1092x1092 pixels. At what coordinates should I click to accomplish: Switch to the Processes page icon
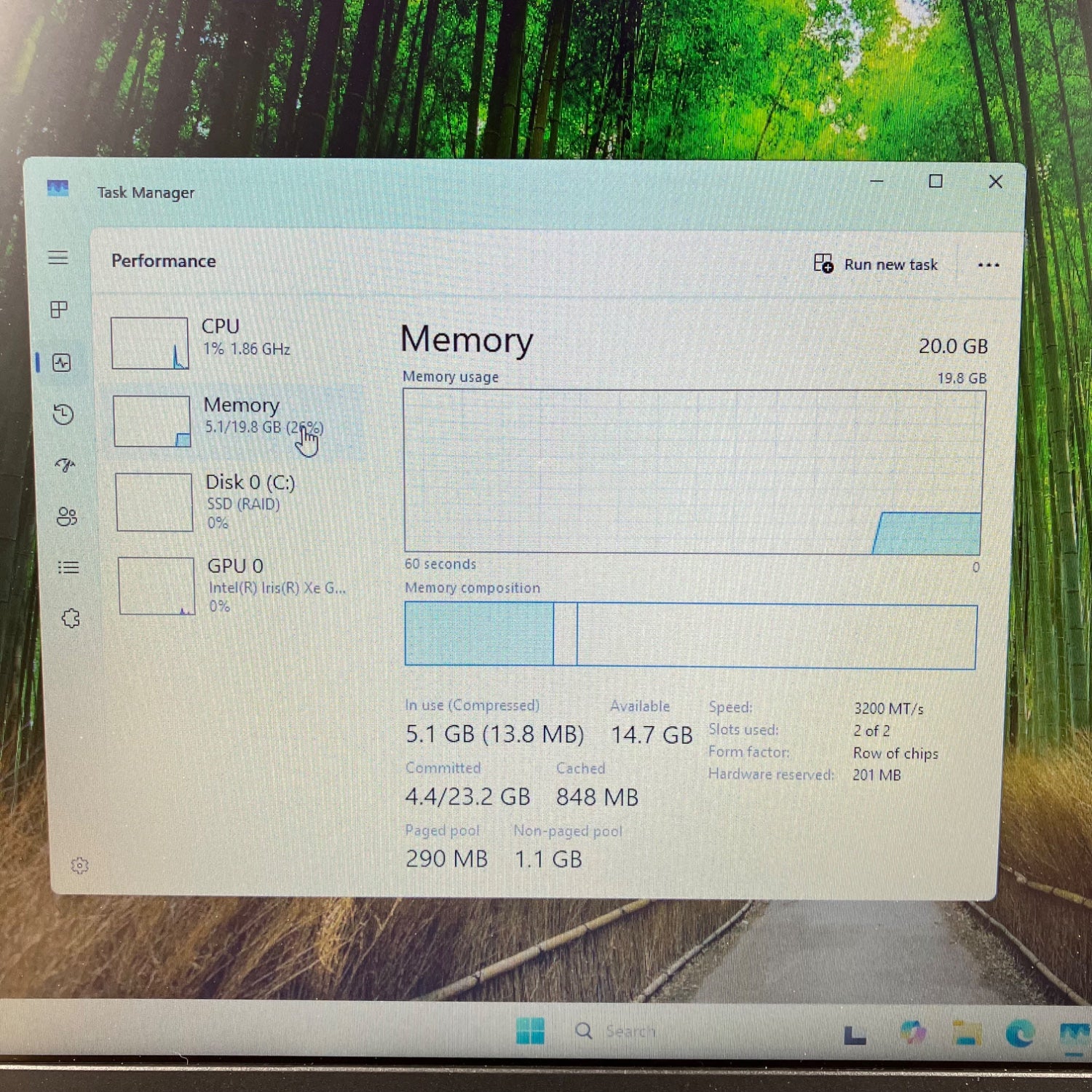59,309
